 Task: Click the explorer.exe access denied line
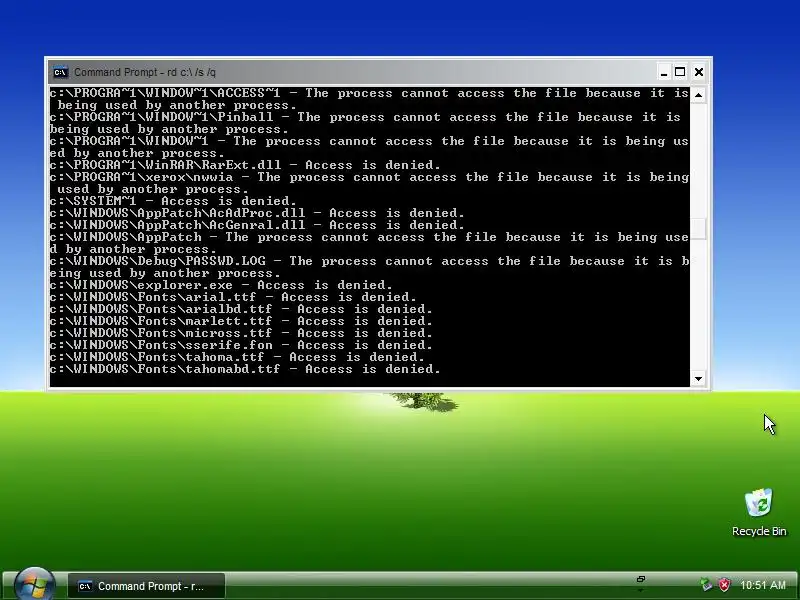coord(221,285)
